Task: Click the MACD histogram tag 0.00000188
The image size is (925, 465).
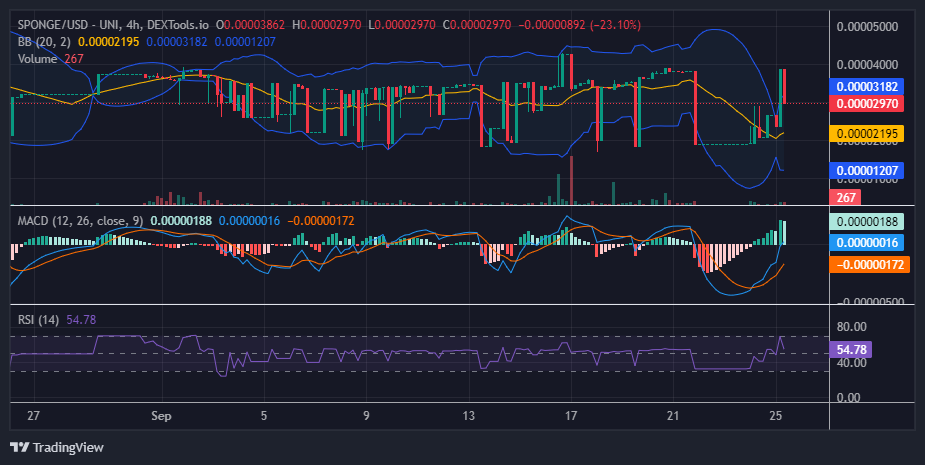Action: pyautogui.click(x=867, y=222)
